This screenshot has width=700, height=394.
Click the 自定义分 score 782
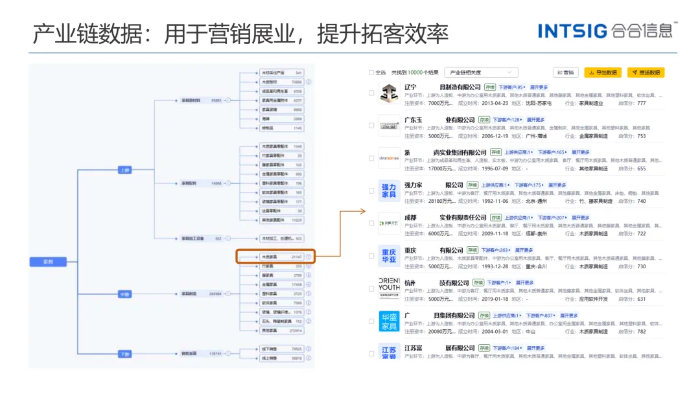pyautogui.click(x=642, y=332)
